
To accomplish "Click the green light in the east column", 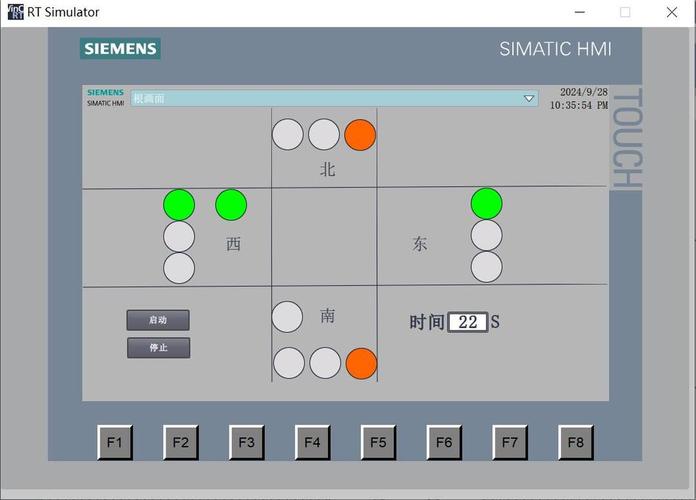I will [x=486, y=204].
